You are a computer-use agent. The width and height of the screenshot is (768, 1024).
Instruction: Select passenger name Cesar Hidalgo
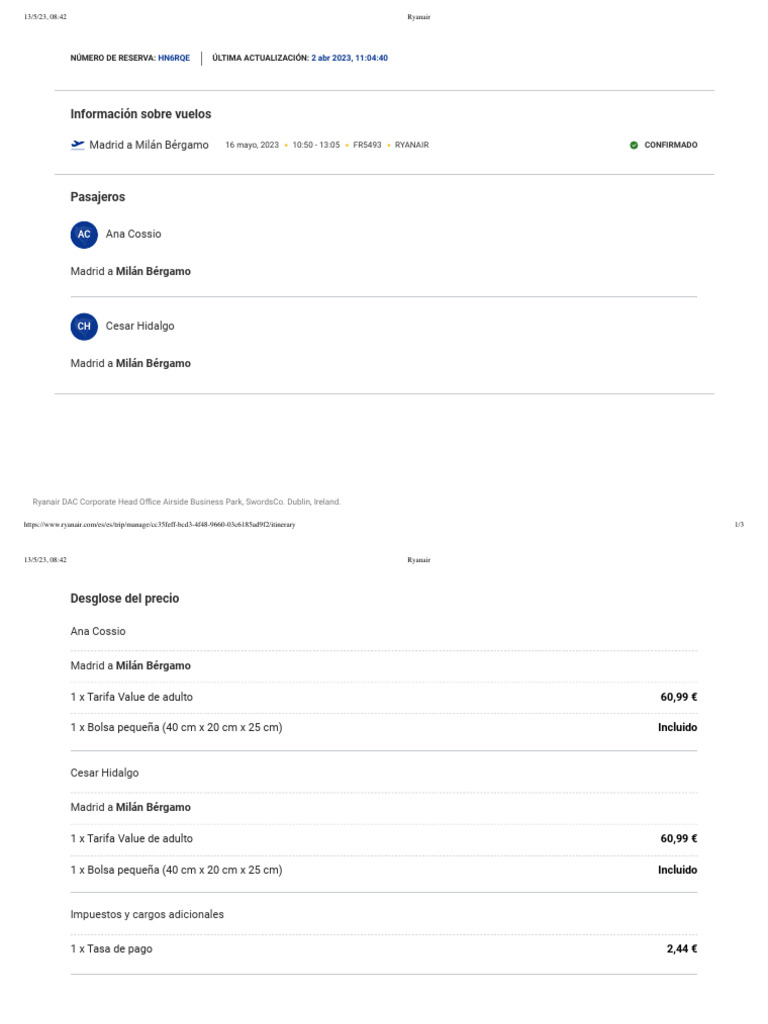pos(139,326)
